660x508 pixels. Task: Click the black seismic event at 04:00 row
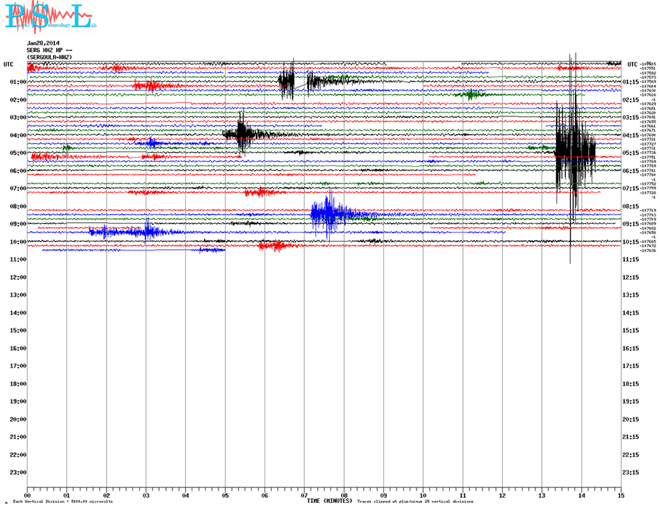tap(243, 133)
